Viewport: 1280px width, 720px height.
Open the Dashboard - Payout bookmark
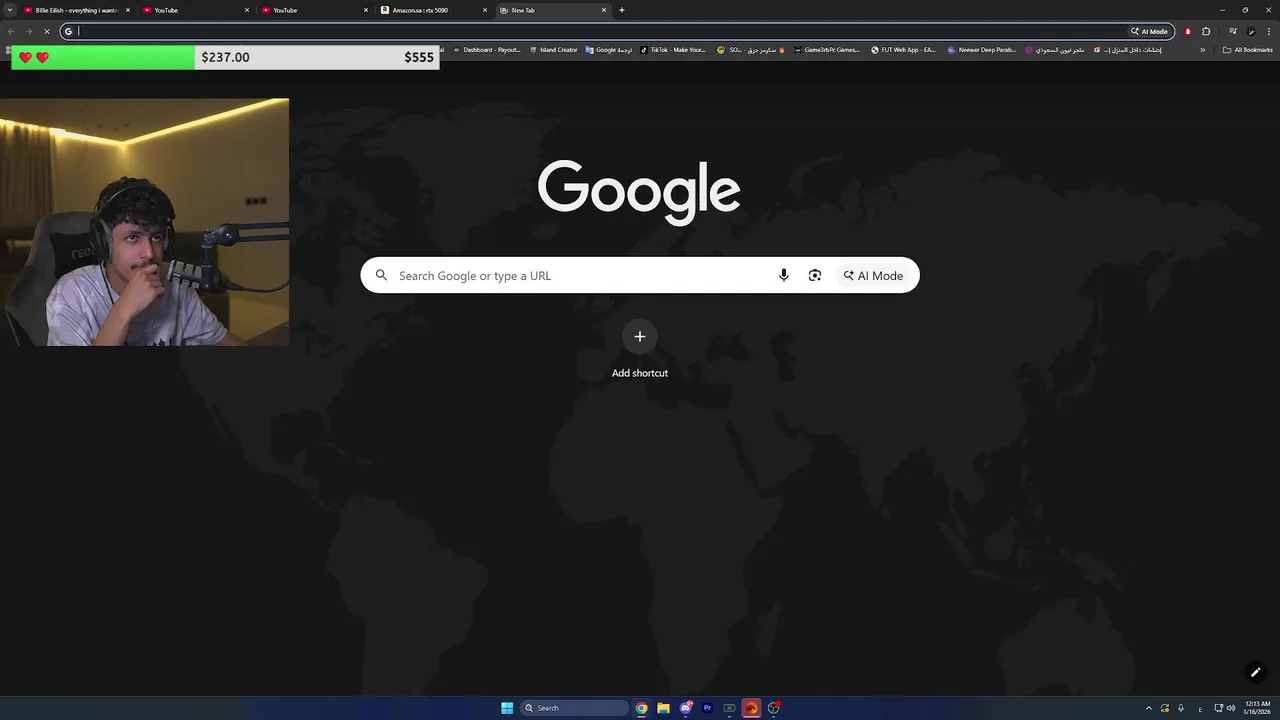click(x=486, y=50)
